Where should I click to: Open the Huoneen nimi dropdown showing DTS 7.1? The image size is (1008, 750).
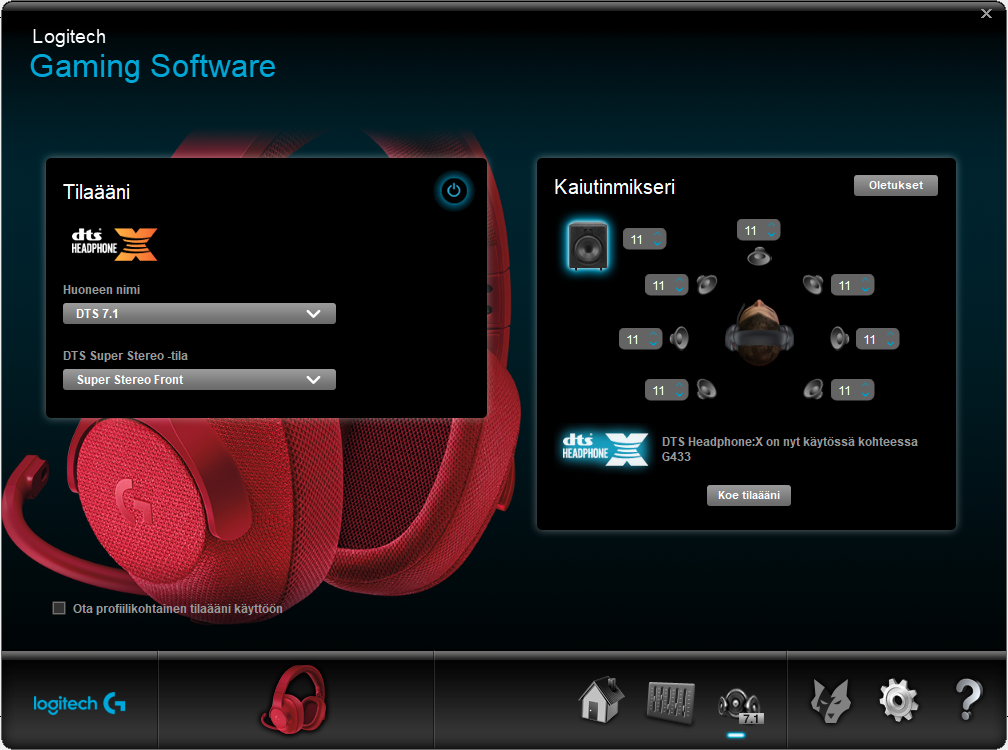point(199,314)
